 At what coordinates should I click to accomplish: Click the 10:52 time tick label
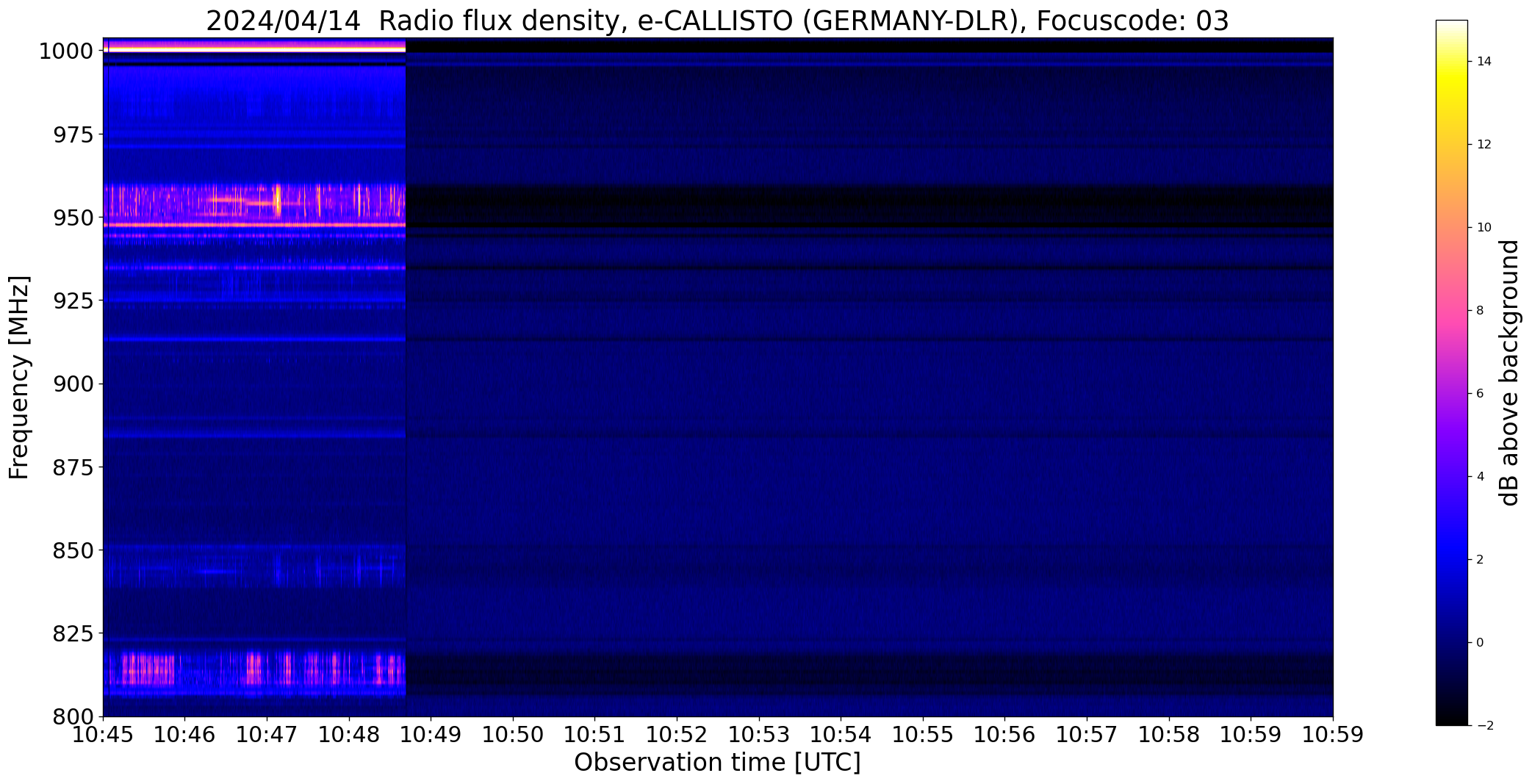pos(677,735)
